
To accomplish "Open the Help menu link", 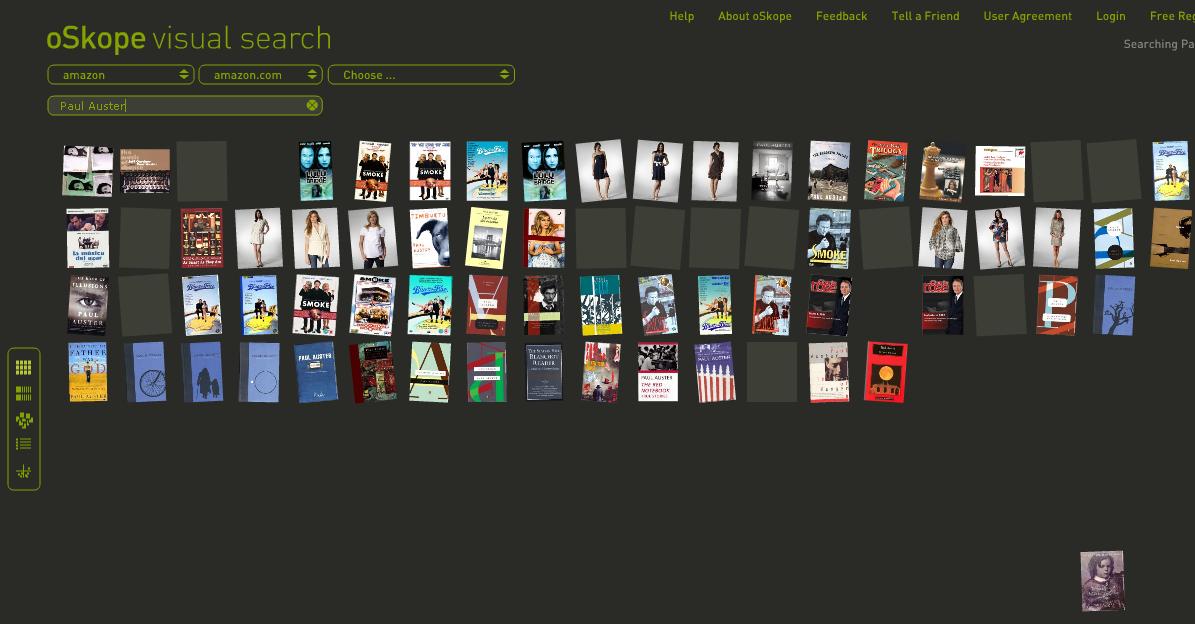I will [681, 16].
